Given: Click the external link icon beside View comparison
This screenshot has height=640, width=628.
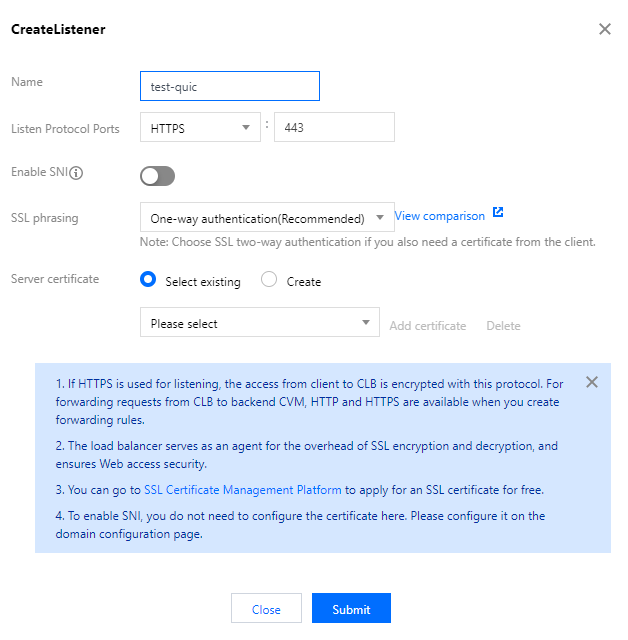Looking at the screenshot, I should coord(498,214).
